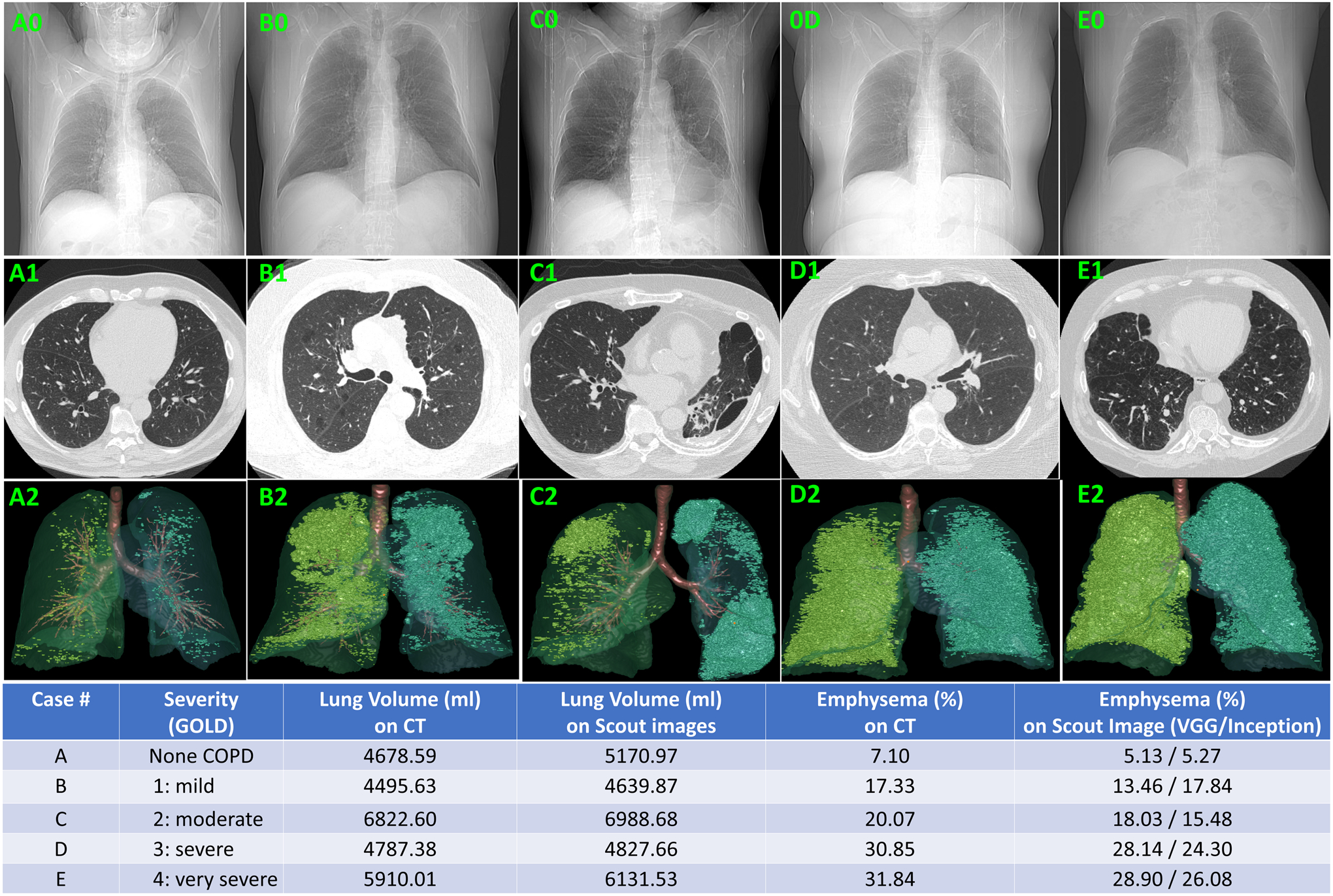Click case letter 'C' in the table
1333x896 pixels.
point(61,818)
